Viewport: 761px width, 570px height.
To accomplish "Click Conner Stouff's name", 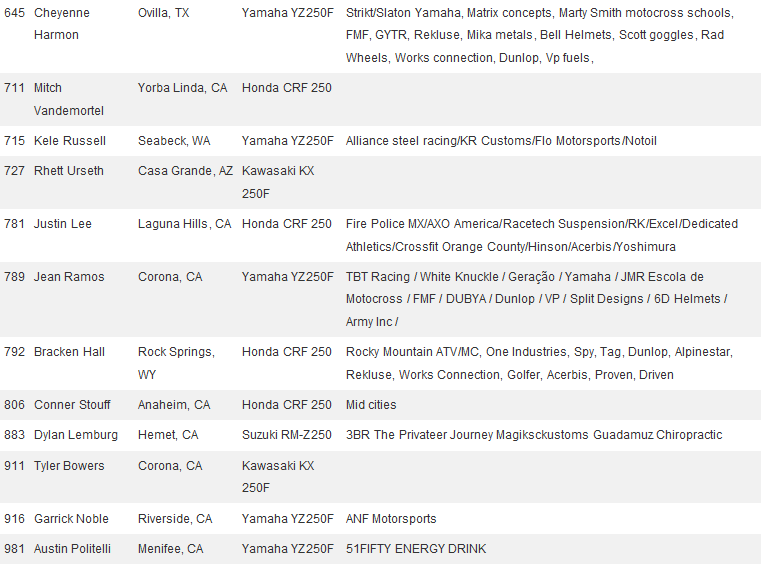I will (72, 405).
